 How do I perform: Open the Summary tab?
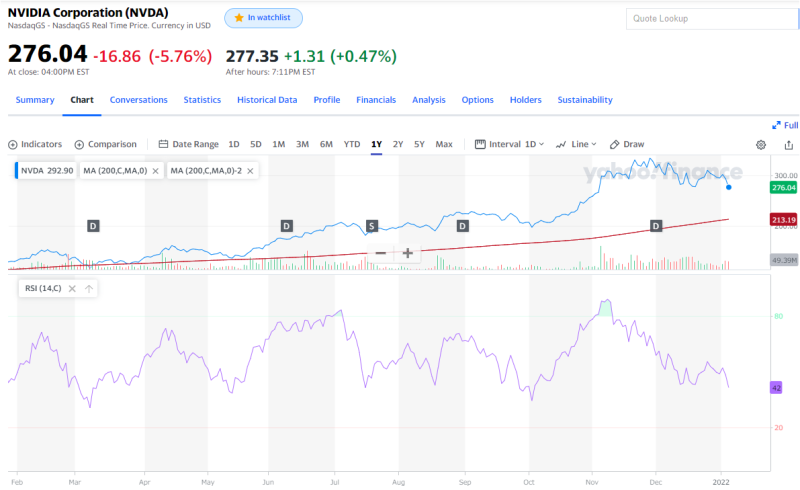tap(35, 100)
